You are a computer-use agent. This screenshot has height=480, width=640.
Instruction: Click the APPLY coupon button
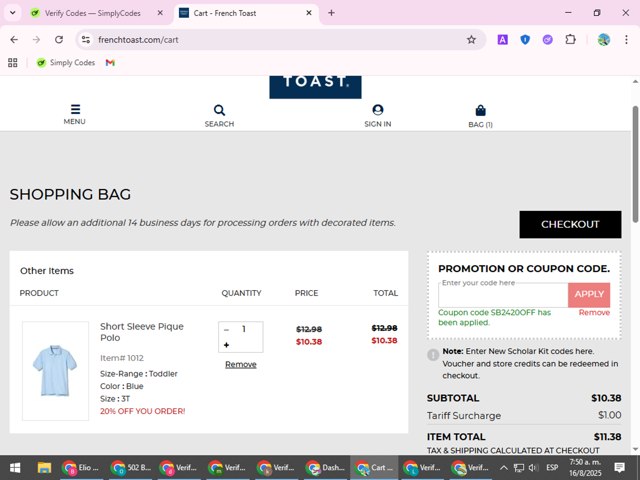[x=589, y=295]
